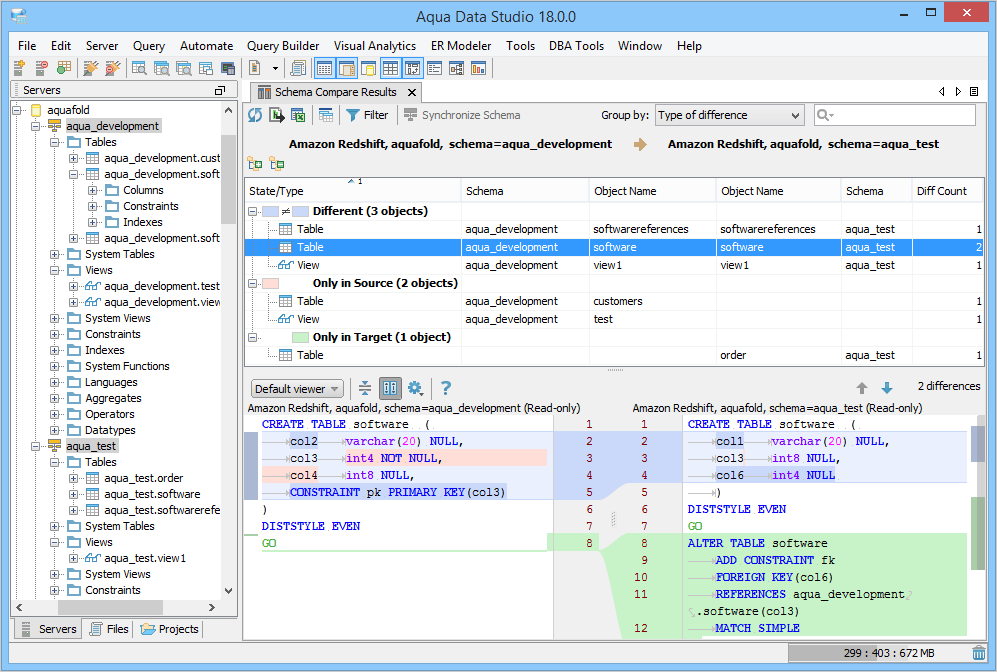This screenshot has width=997, height=672.
Task: Open the diff viewer settings gear
Action: click(415, 388)
